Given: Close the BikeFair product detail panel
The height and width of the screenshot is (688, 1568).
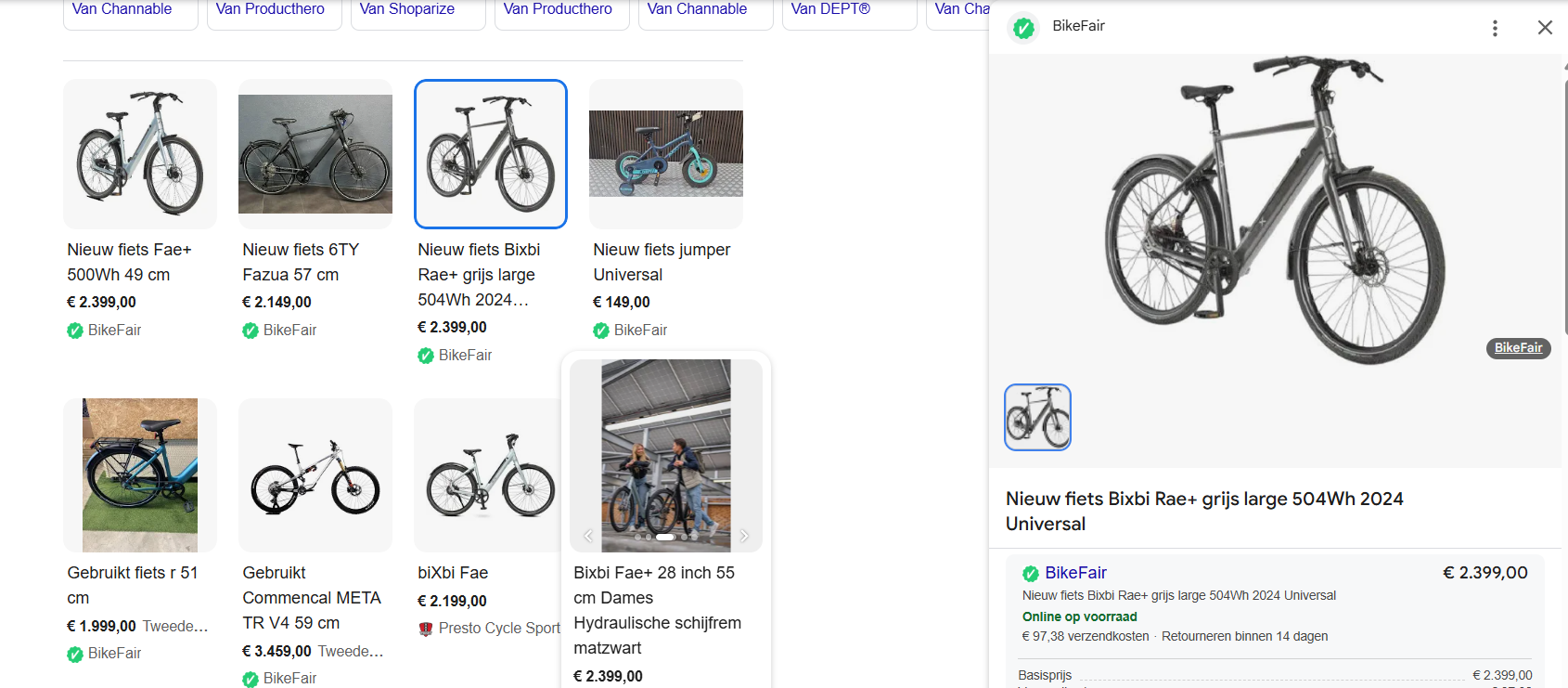Looking at the screenshot, I should [1545, 28].
